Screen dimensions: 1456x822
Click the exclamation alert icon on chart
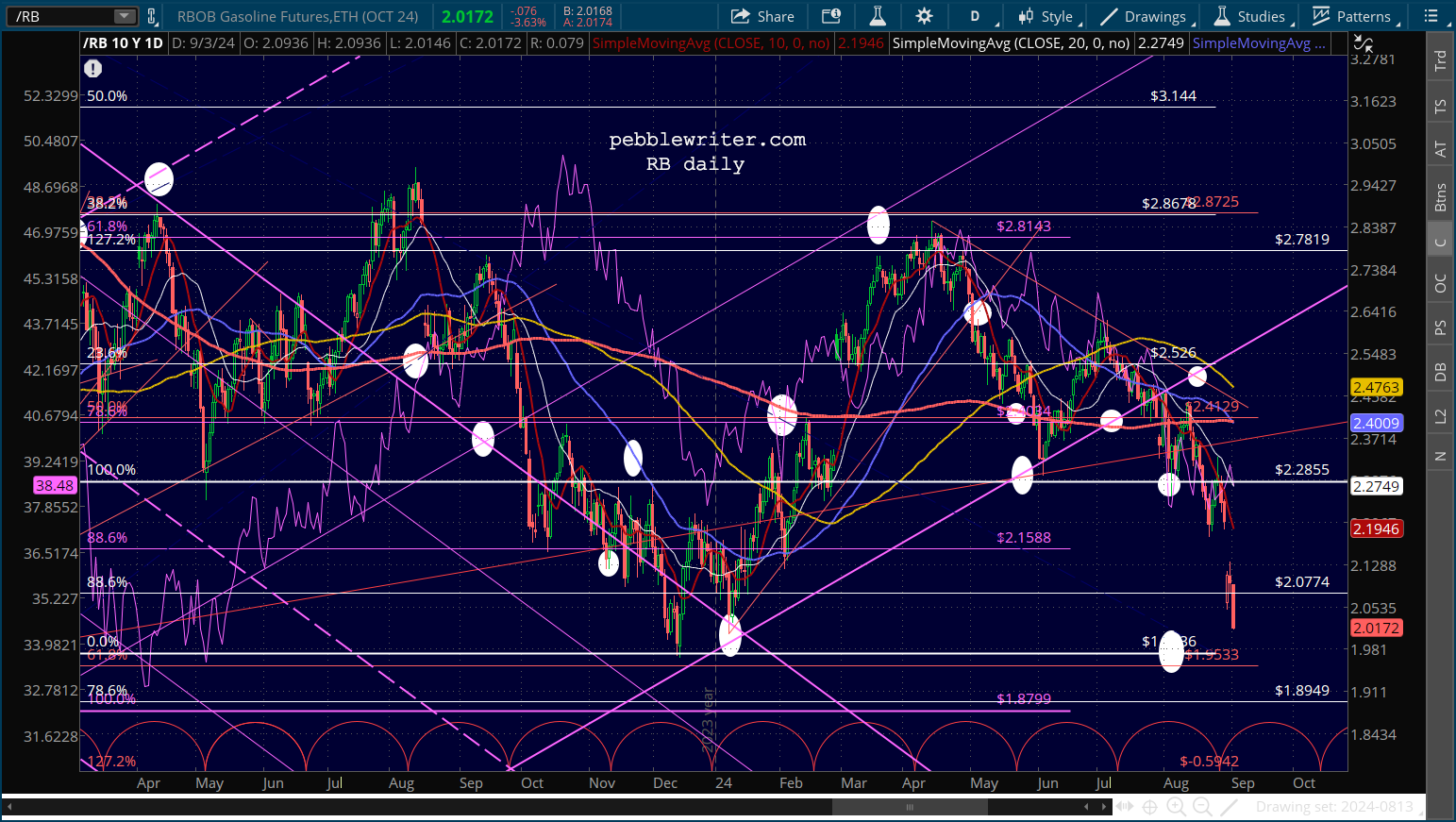(92, 68)
